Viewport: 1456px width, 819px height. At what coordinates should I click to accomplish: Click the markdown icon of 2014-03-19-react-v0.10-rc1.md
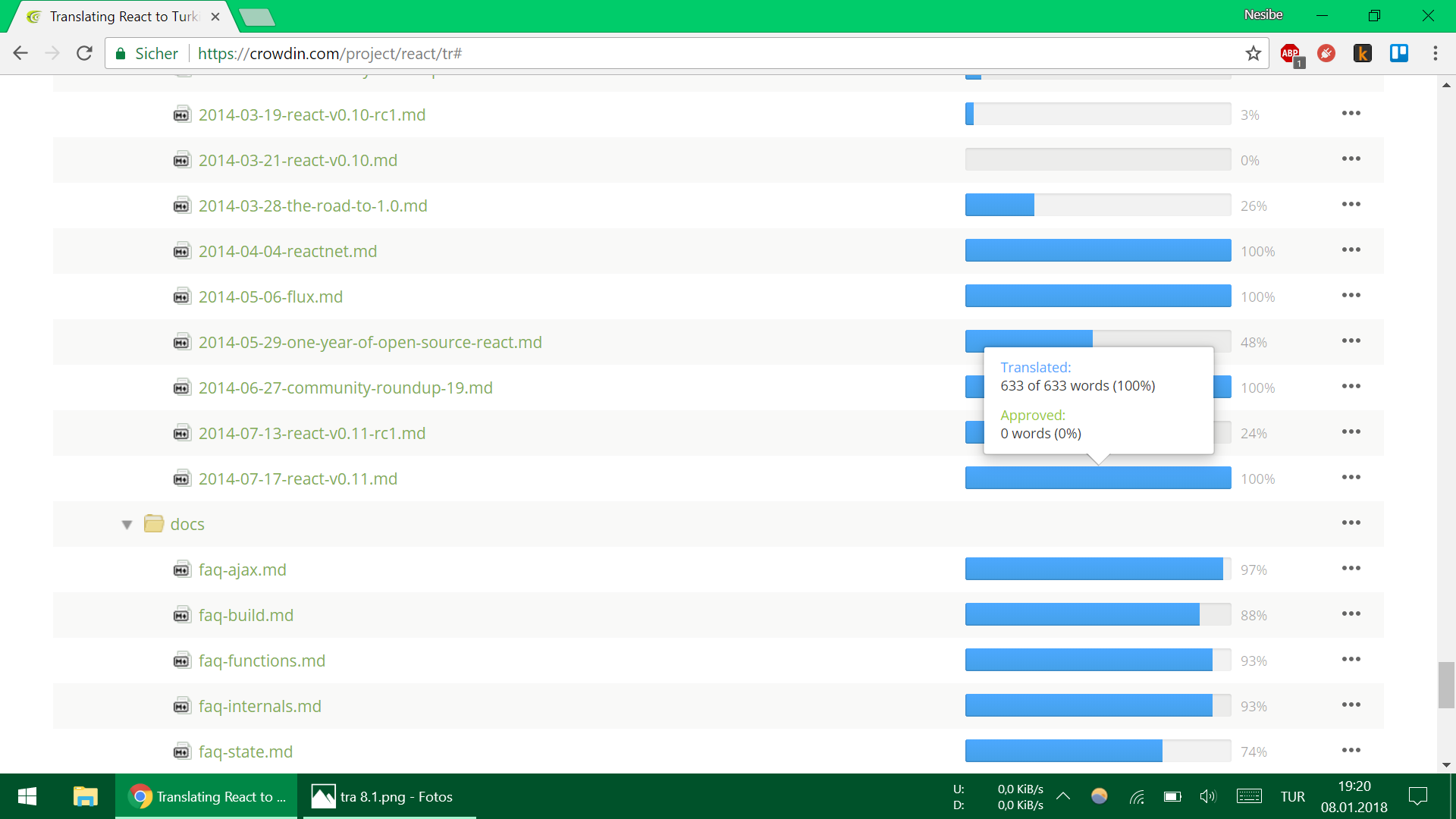coord(182,115)
